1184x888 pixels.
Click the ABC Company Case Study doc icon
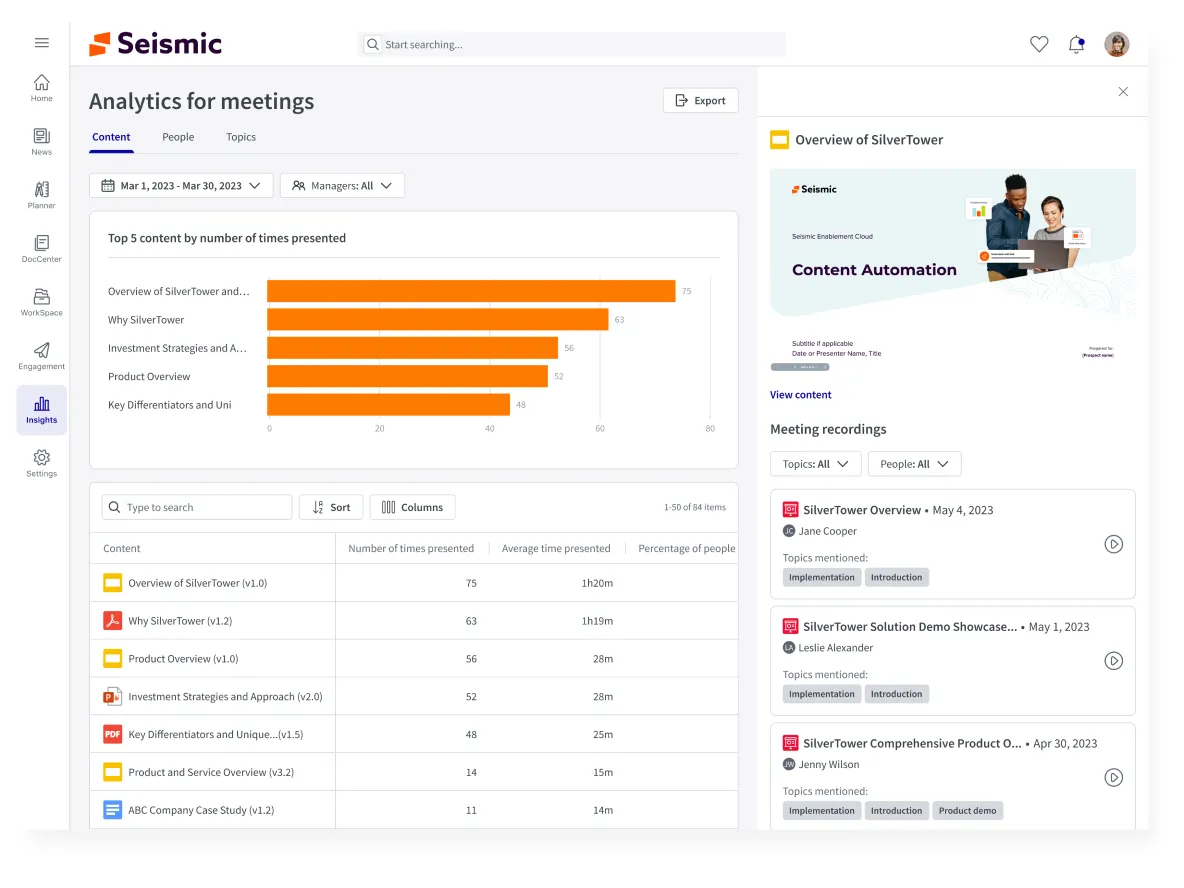(113, 809)
